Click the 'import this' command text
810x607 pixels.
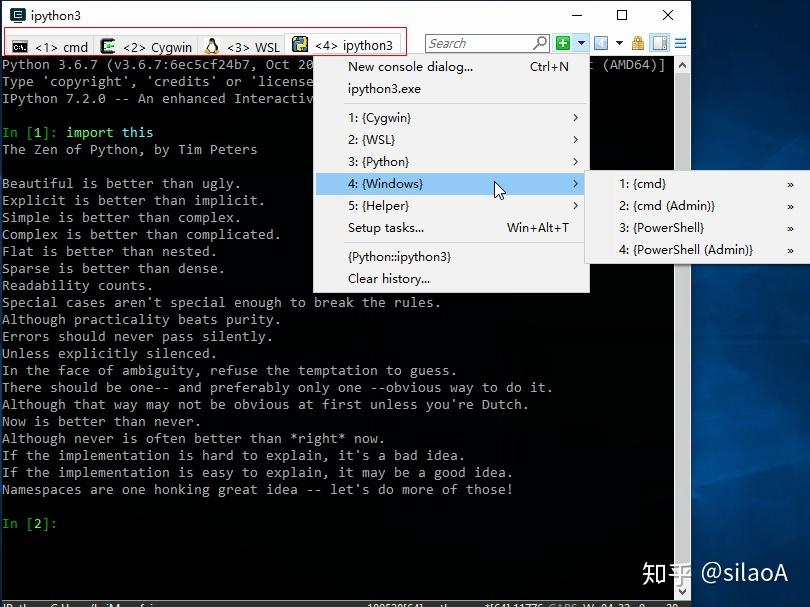click(110, 133)
